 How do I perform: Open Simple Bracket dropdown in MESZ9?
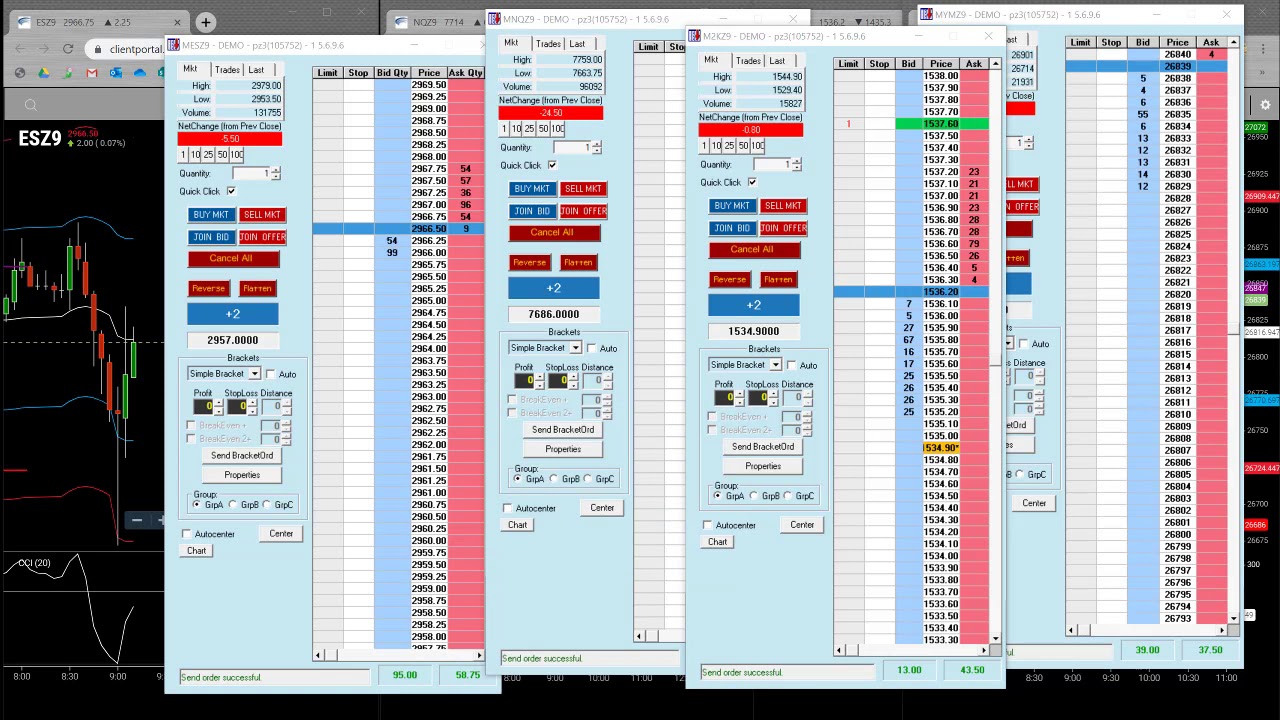tap(254, 374)
